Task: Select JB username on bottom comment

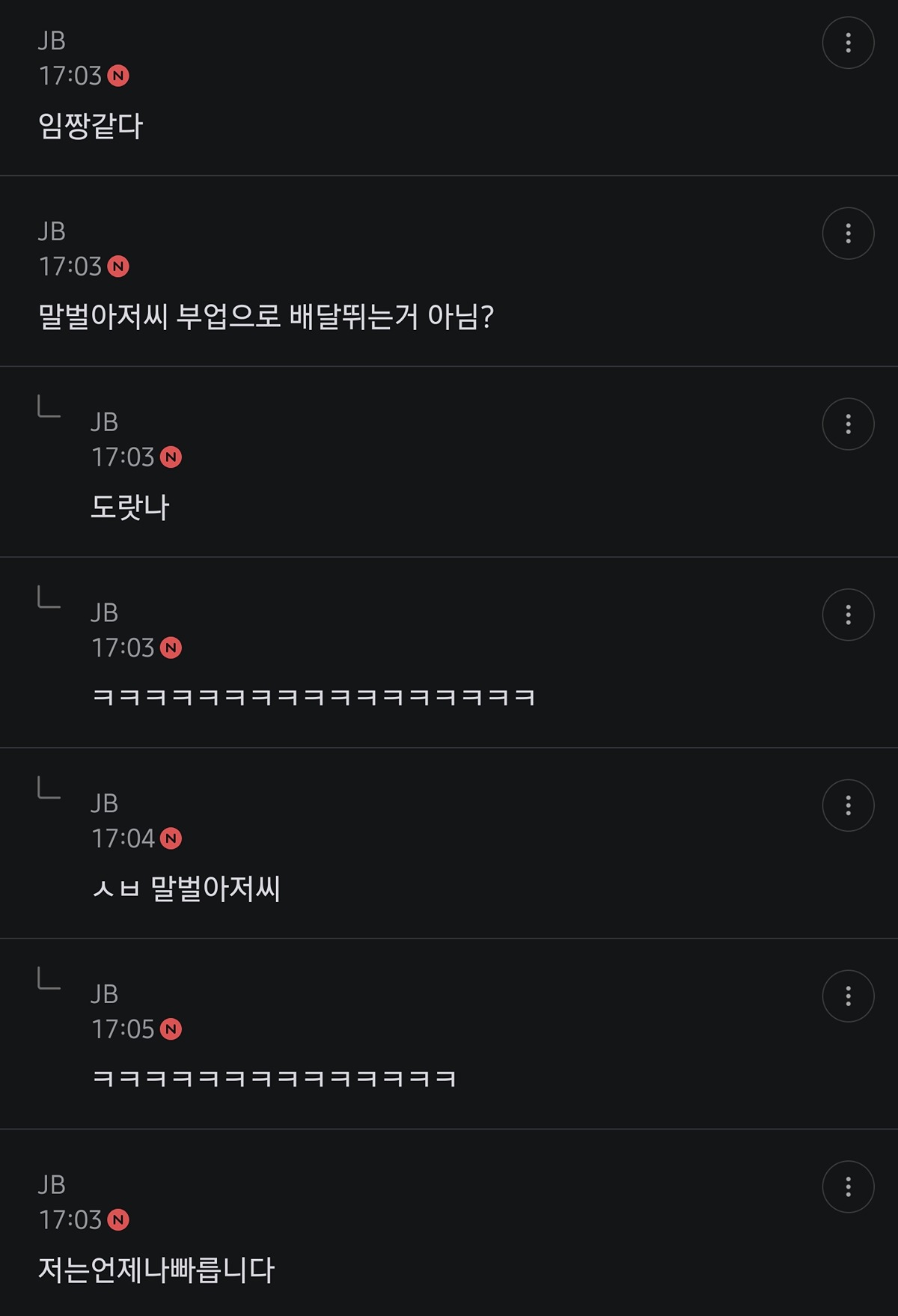Action: pos(52,1185)
